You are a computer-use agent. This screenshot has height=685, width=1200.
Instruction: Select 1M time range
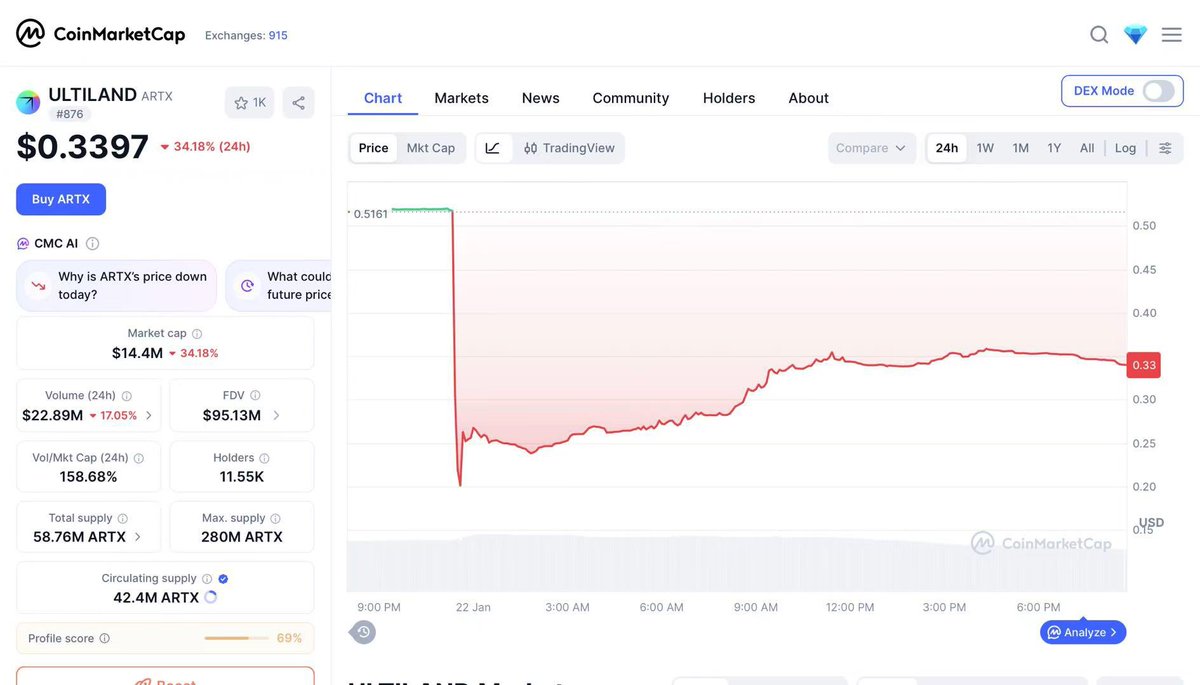coord(1020,148)
